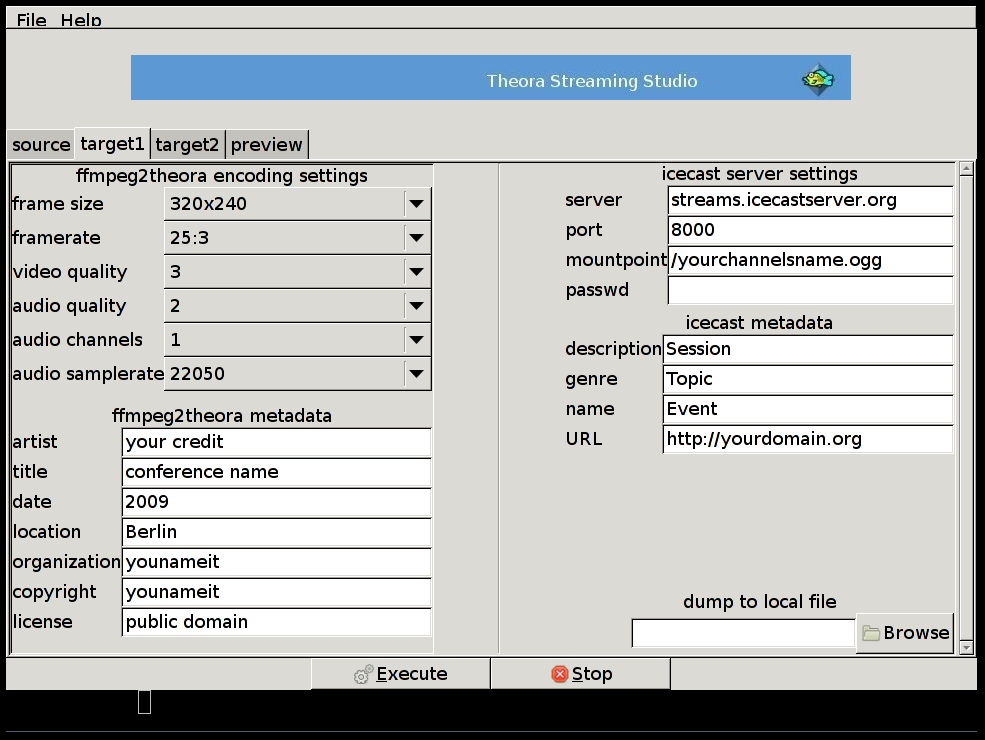Screen dimensions: 985x740
Task: Expand the audio samplerate dropdown
Action: click(x=416, y=374)
